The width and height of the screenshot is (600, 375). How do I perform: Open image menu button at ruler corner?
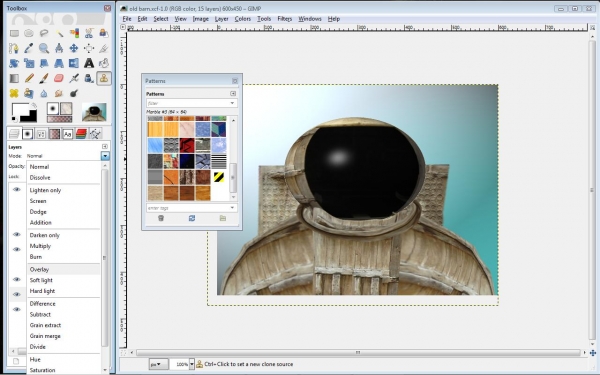click(x=123, y=27)
